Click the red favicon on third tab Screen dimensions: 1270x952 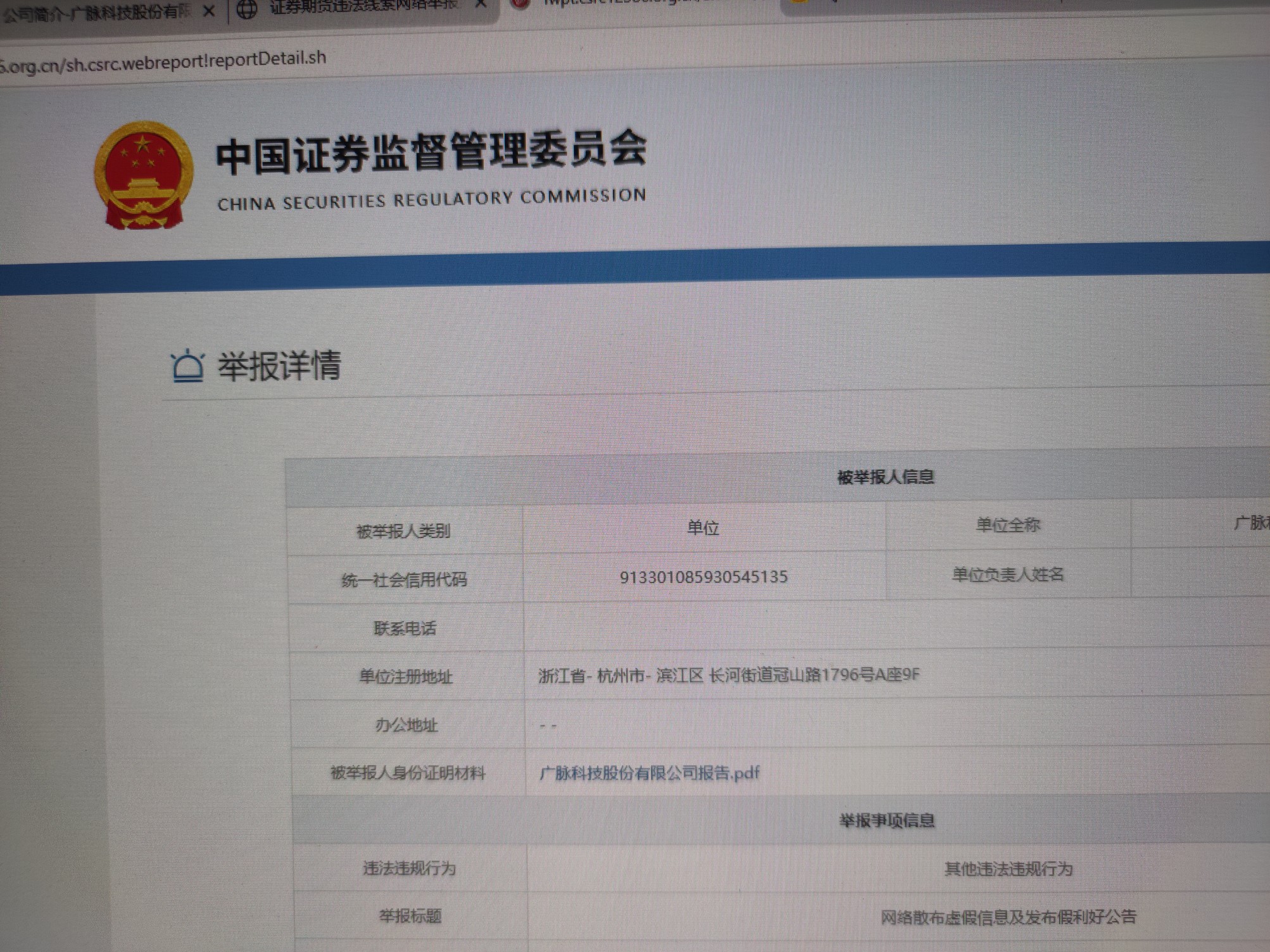(520, 3)
